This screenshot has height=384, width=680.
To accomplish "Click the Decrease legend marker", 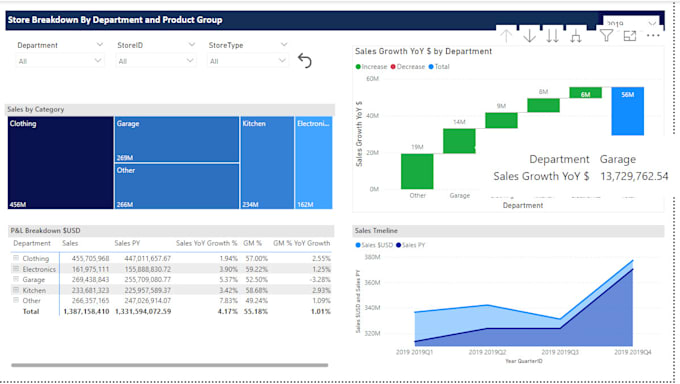I will click(x=393, y=67).
